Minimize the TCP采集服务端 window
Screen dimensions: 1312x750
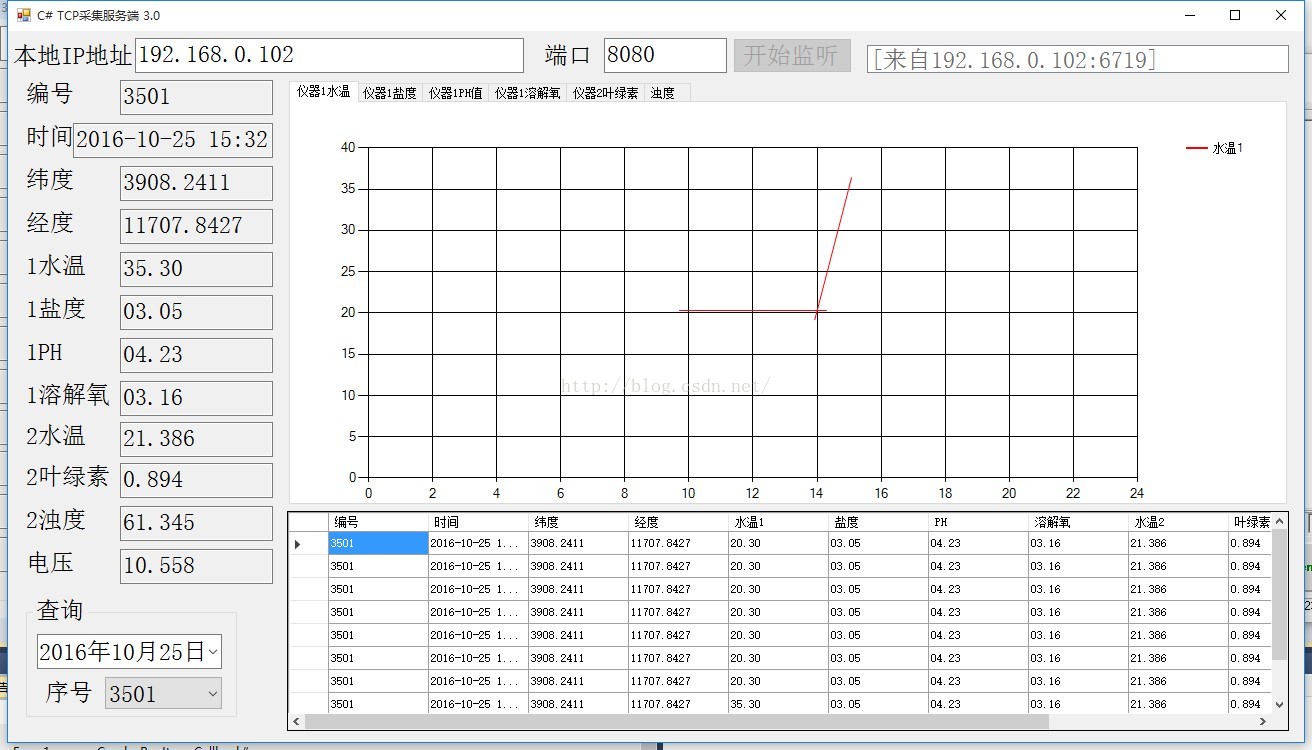(1190, 15)
